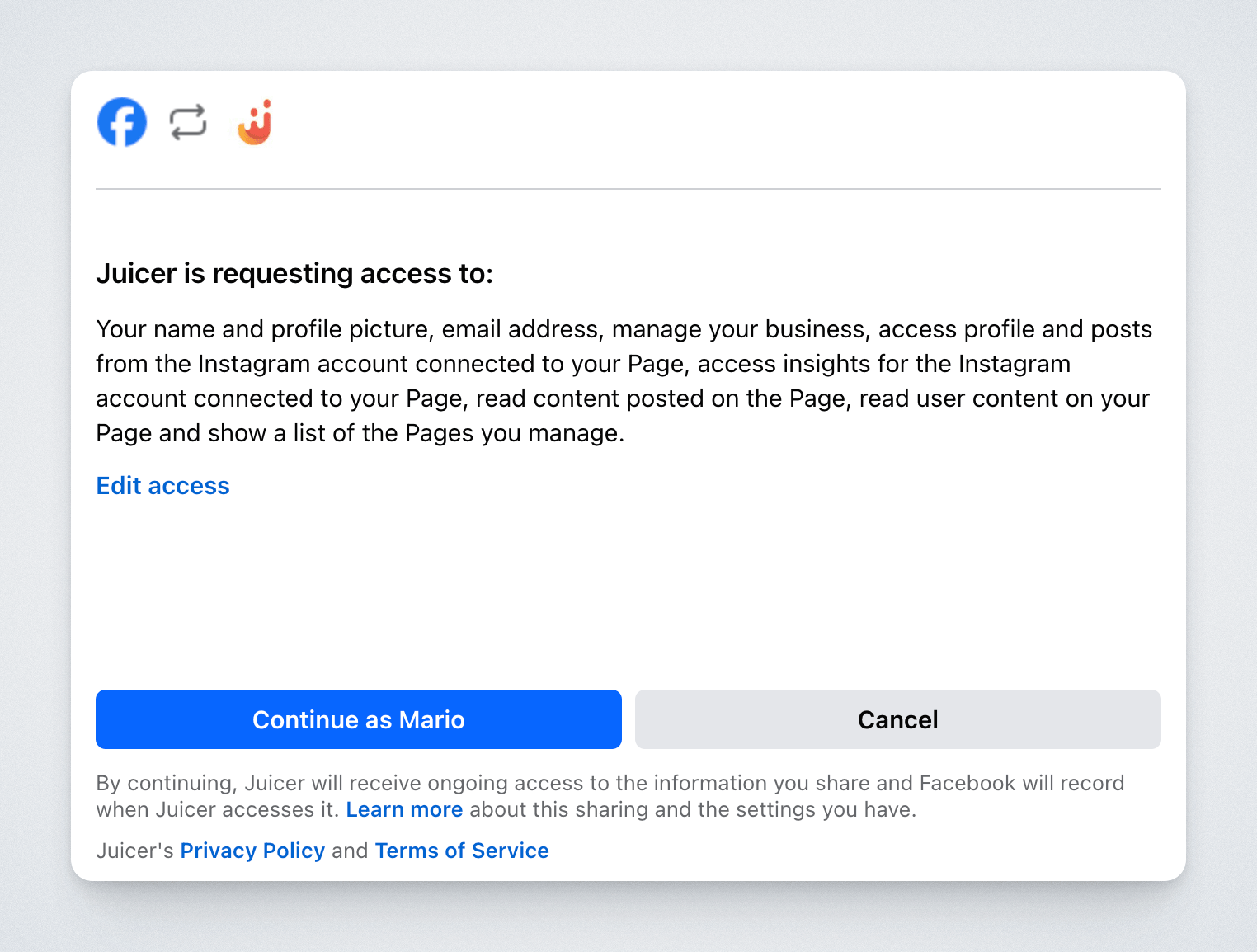The width and height of the screenshot is (1257, 952).
Task: Click the "manage your business" permission phrase
Action: tap(739, 329)
